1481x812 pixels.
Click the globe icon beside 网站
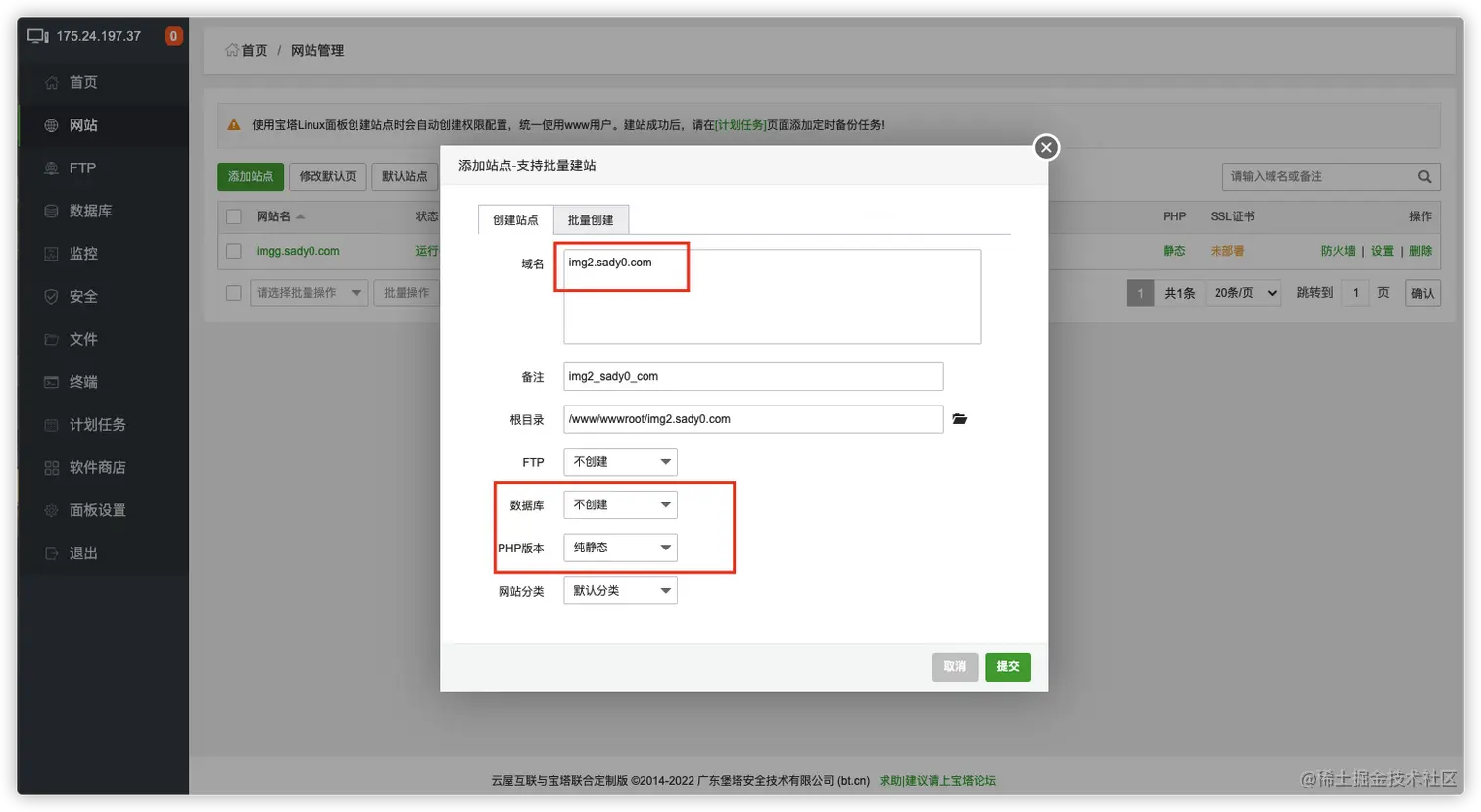pyautogui.click(x=51, y=125)
